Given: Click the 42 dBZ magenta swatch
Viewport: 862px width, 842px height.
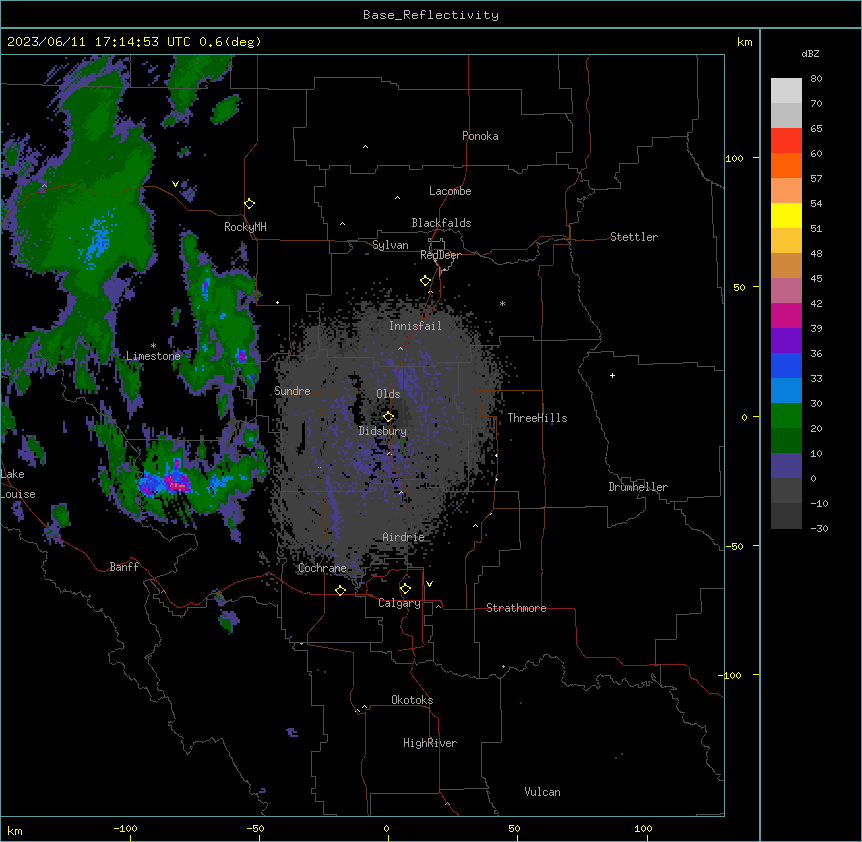Looking at the screenshot, I should [x=786, y=315].
